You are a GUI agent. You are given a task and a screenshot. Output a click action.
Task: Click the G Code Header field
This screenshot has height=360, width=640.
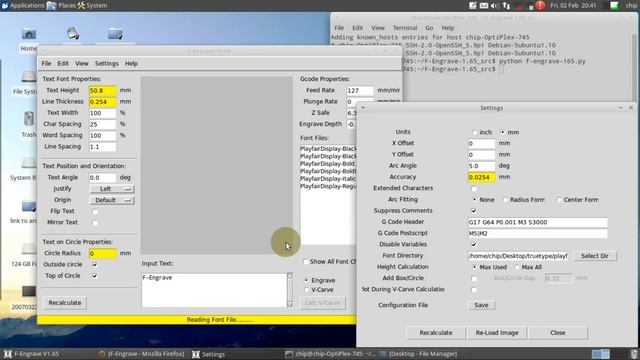(538, 222)
